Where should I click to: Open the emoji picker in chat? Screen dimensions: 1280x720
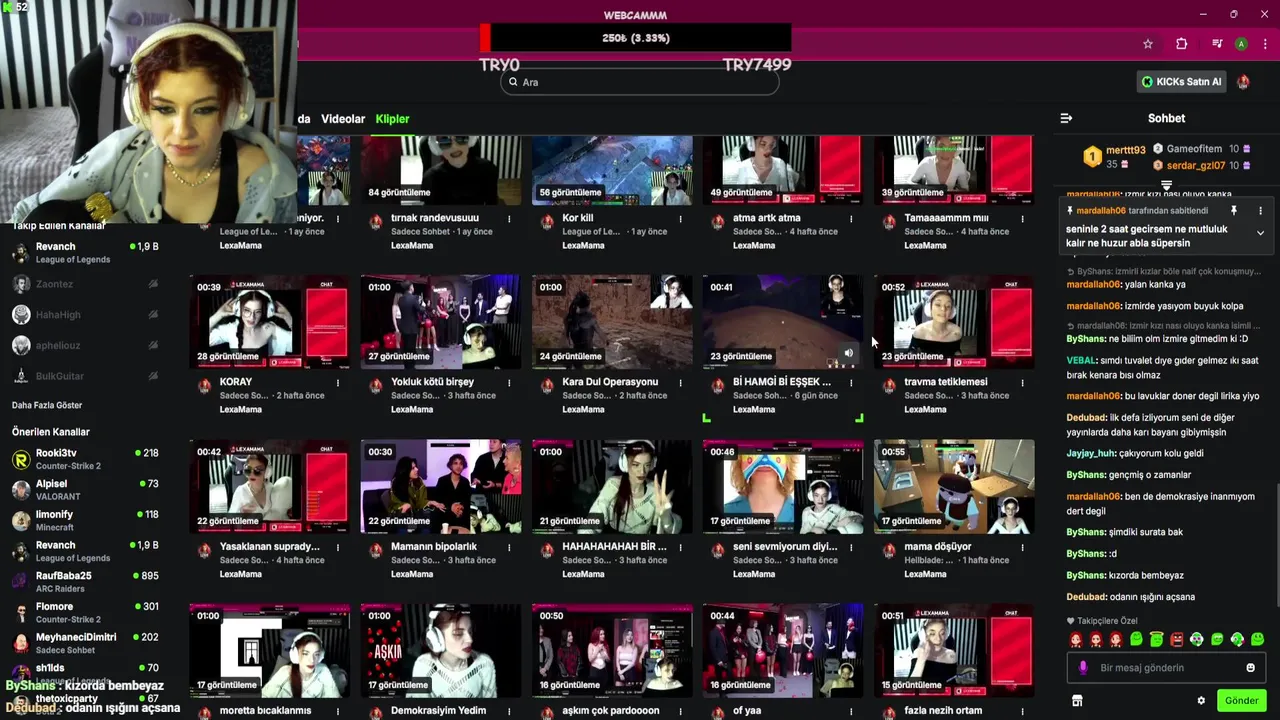(1250, 668)
